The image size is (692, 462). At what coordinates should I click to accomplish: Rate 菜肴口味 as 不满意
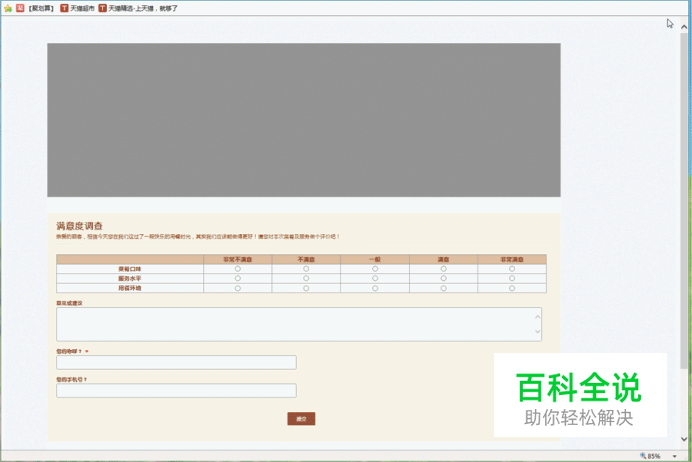pyautogui.click(x=306, y=269)
